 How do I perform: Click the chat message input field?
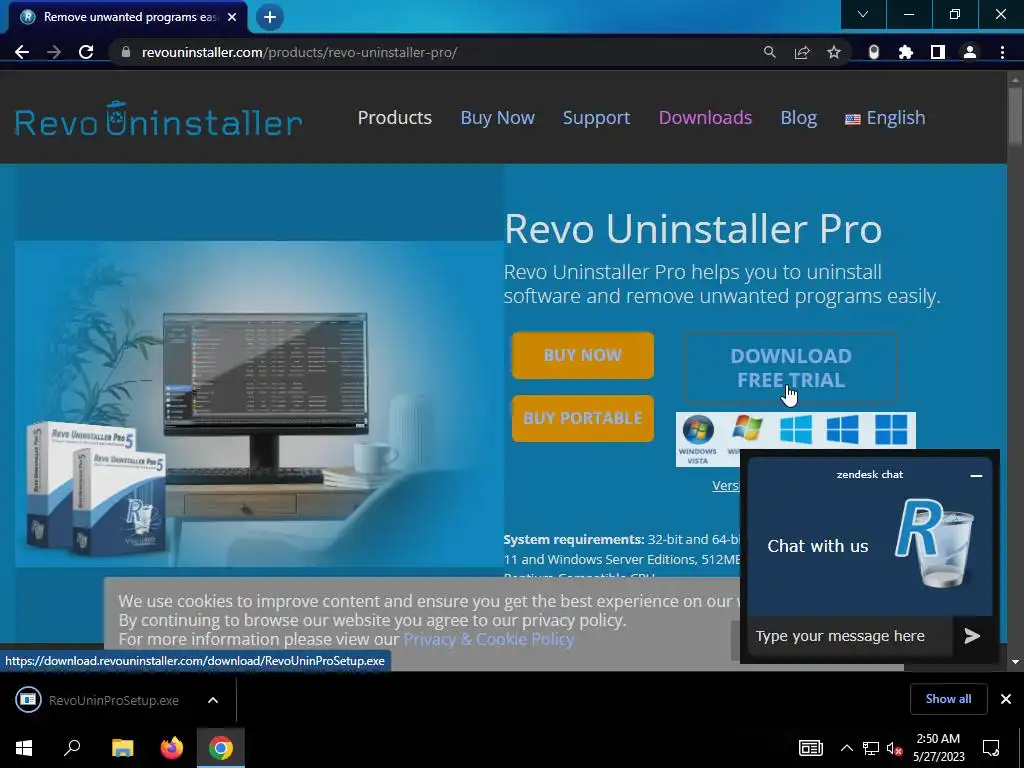point(848,635)
